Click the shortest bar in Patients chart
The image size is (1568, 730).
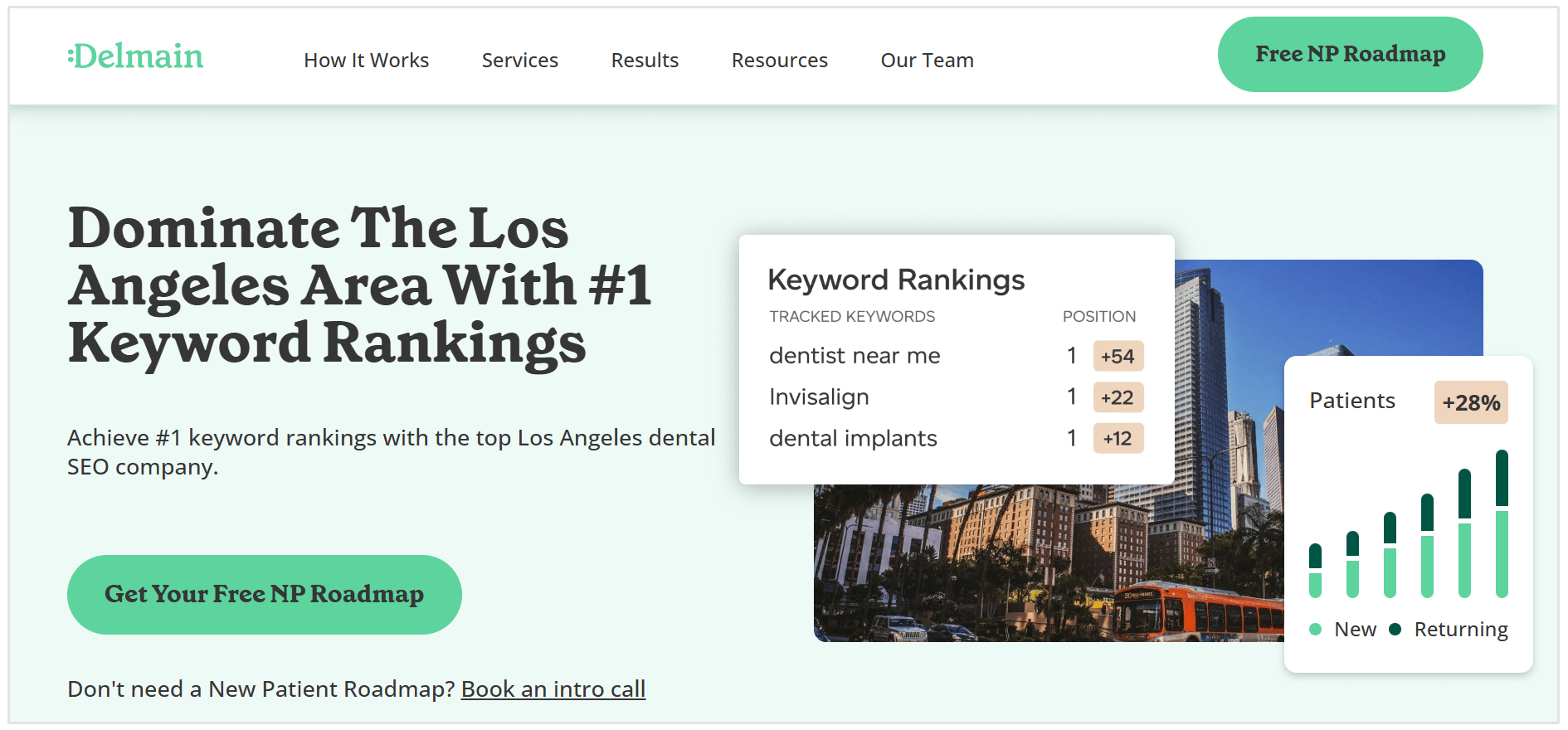[x=1315, y=571]
